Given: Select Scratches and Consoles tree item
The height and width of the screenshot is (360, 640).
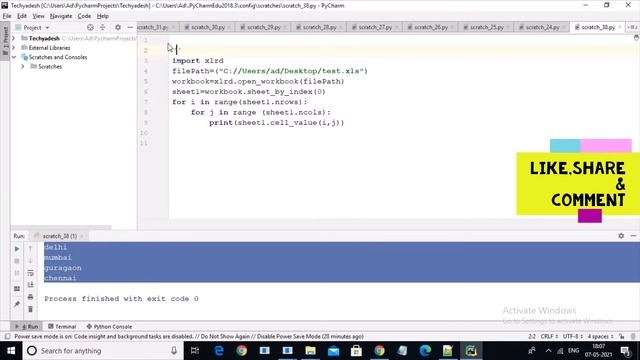Looking at the screenshot, I should pos(58,57).
